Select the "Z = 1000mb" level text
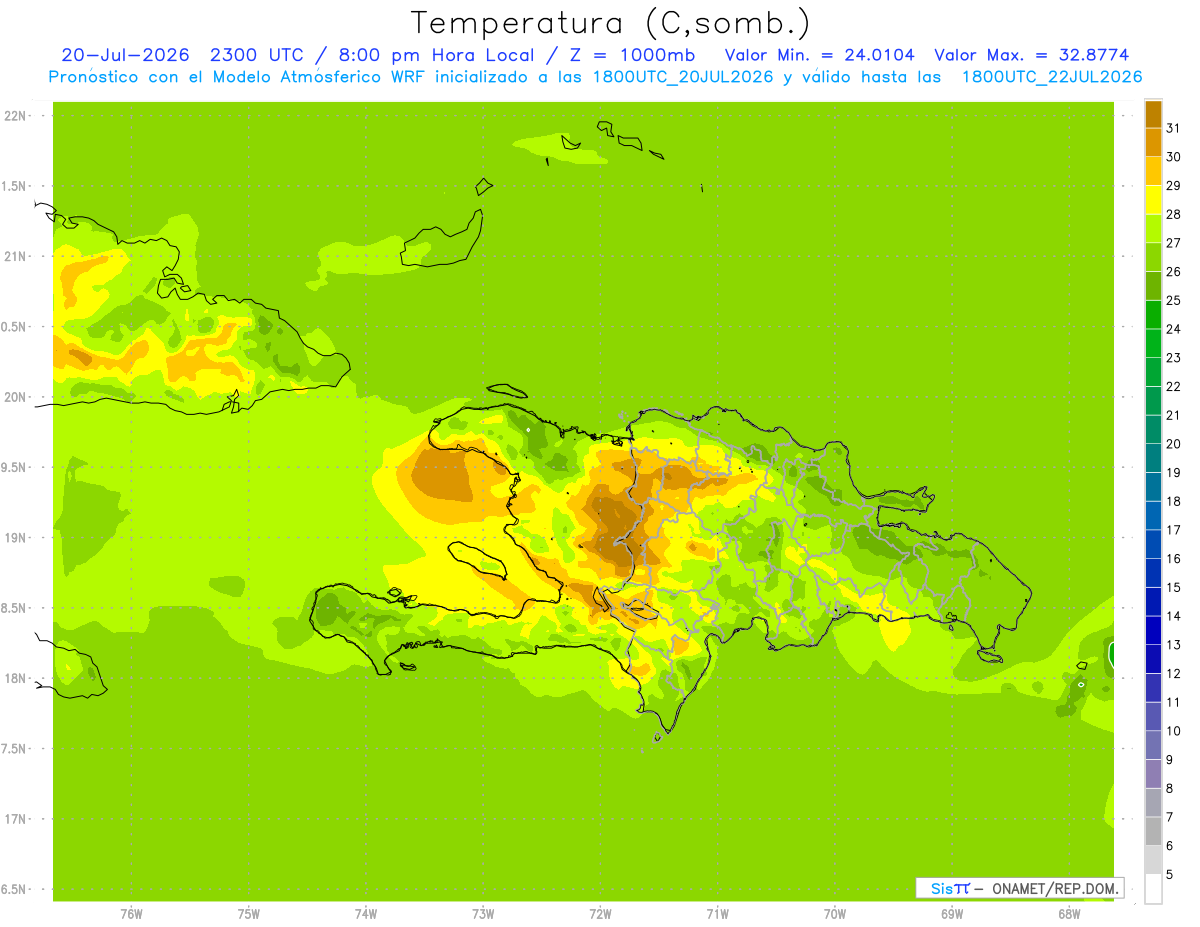 632,55
